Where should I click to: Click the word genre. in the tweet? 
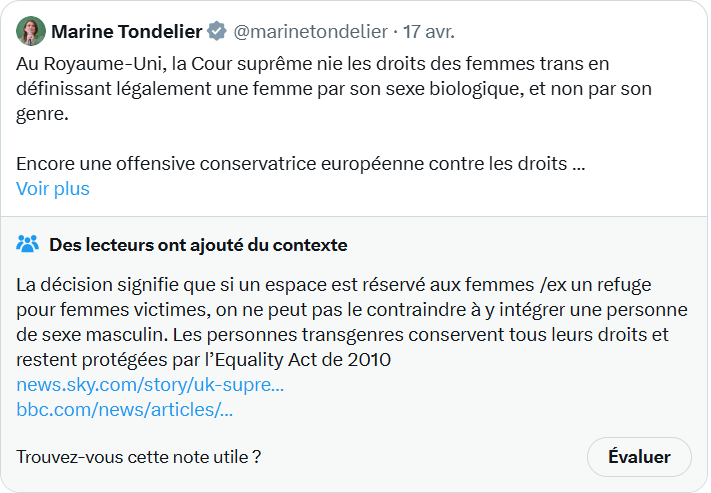pyautogui.click(x=43, y=114)
